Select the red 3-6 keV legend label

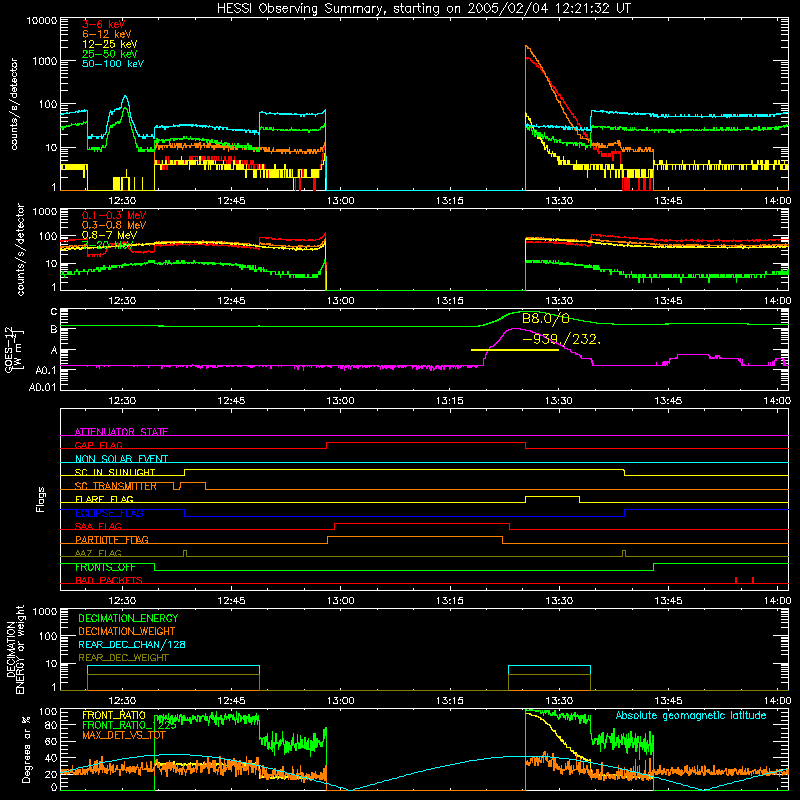tap(104, 24)
